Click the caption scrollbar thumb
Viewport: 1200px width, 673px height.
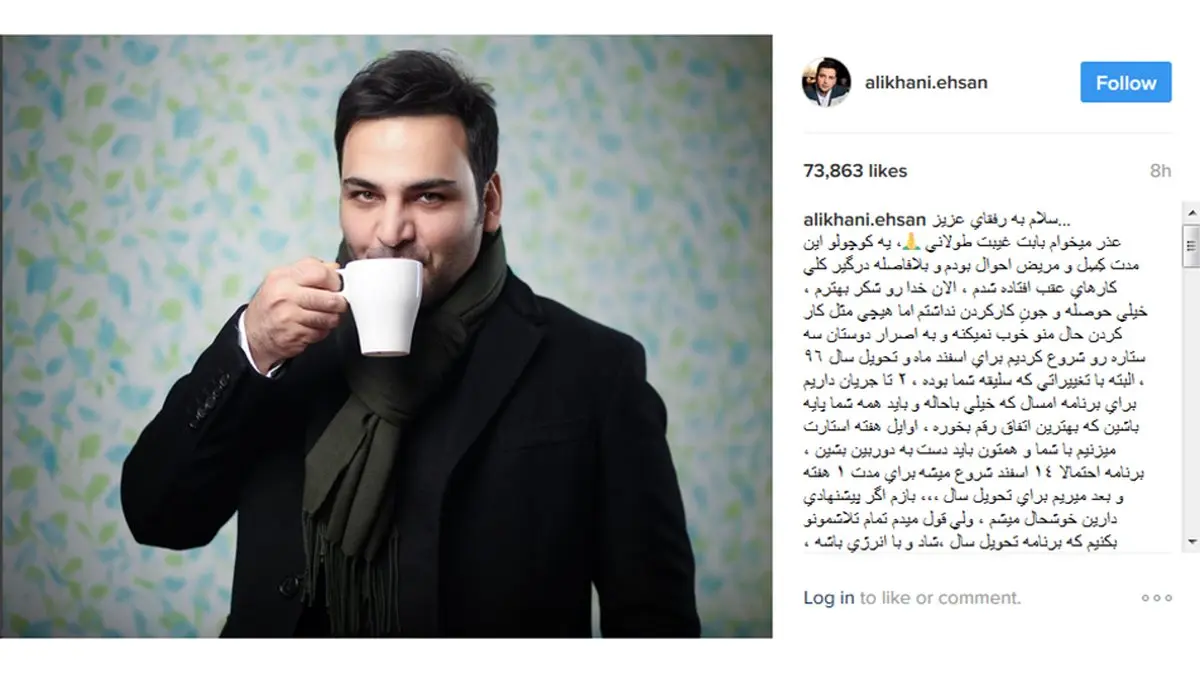coord(1190,245)
